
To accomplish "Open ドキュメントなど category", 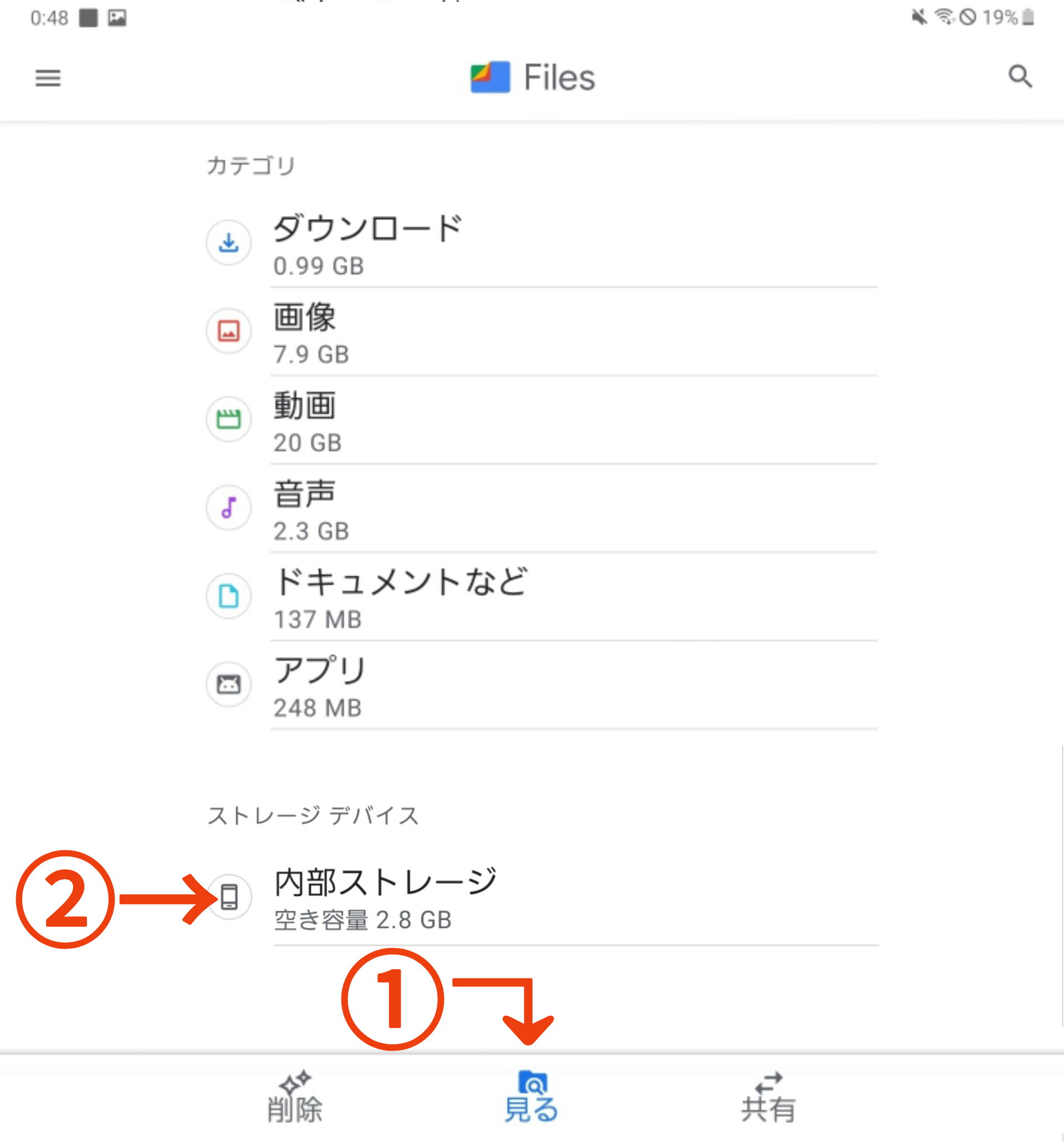I will 541,598.
